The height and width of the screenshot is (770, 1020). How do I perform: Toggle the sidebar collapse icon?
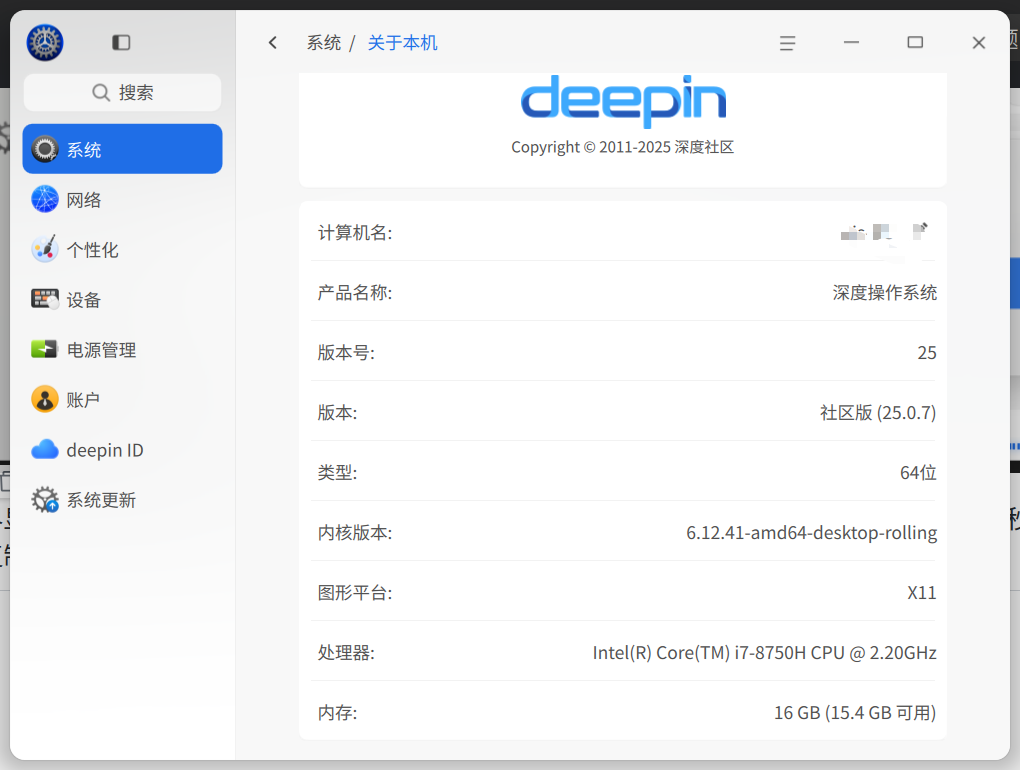[x=121, y=43]
